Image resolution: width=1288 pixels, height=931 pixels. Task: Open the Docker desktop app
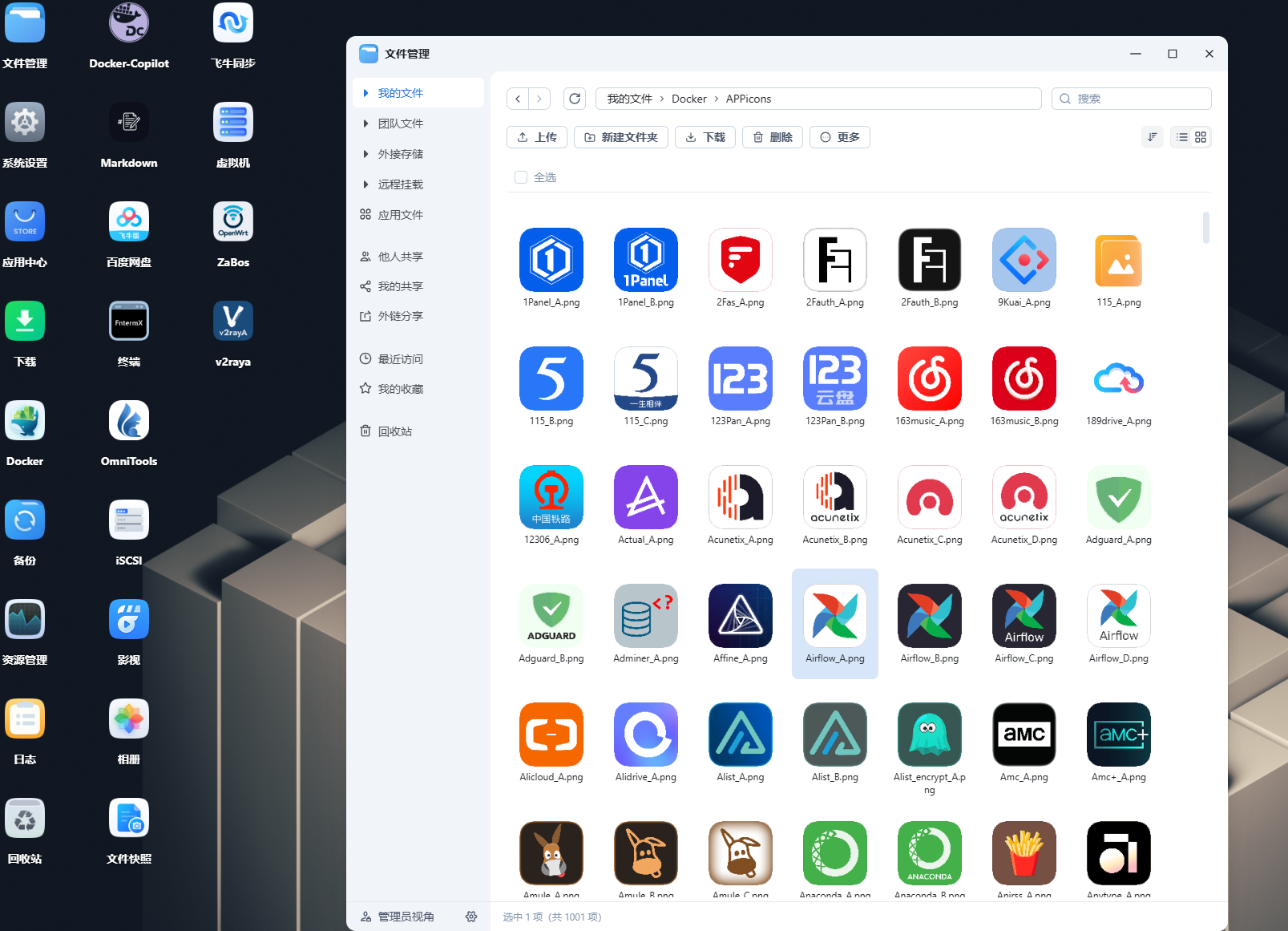click(25, 421)
